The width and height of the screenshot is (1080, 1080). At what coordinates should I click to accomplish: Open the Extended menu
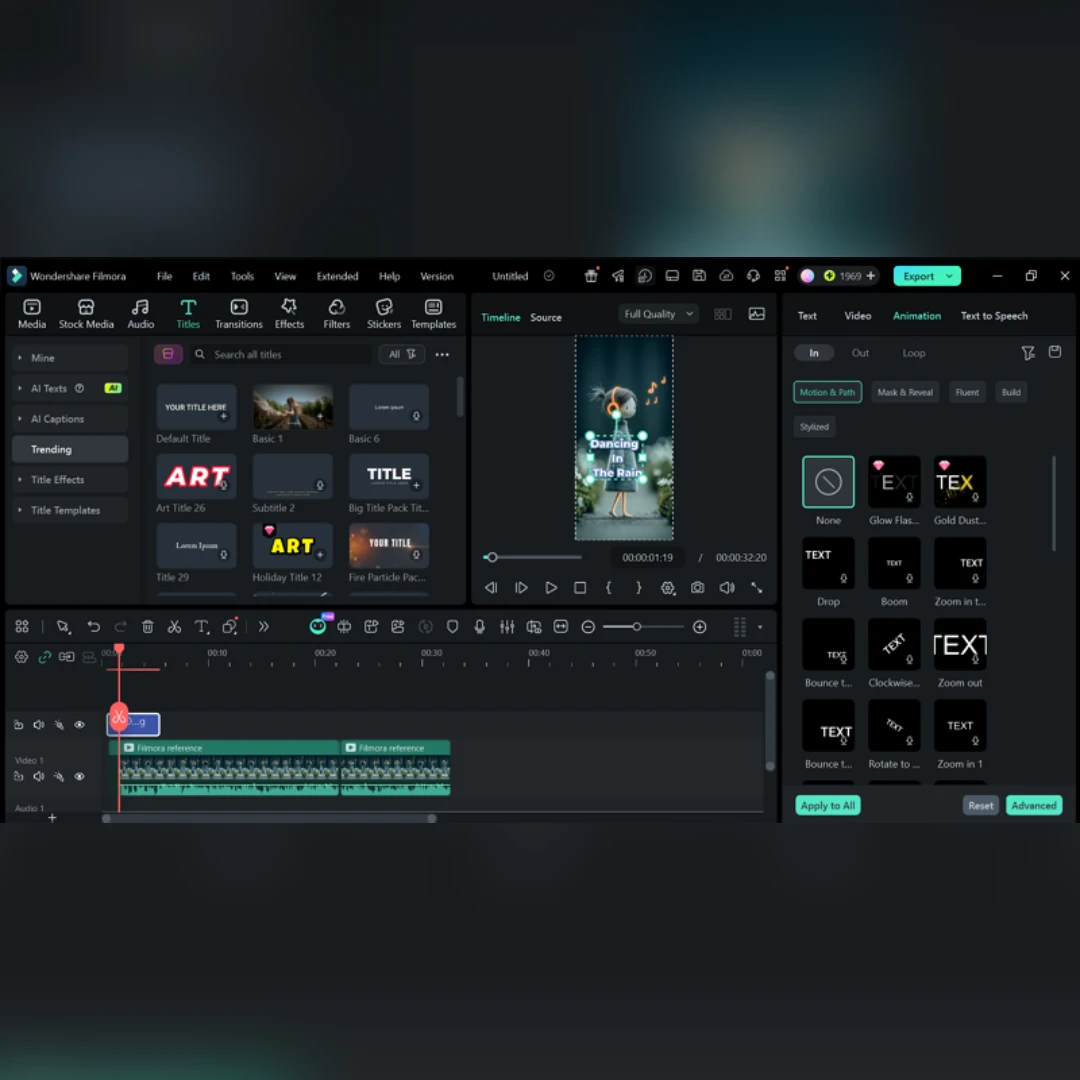tap(338, 276)
